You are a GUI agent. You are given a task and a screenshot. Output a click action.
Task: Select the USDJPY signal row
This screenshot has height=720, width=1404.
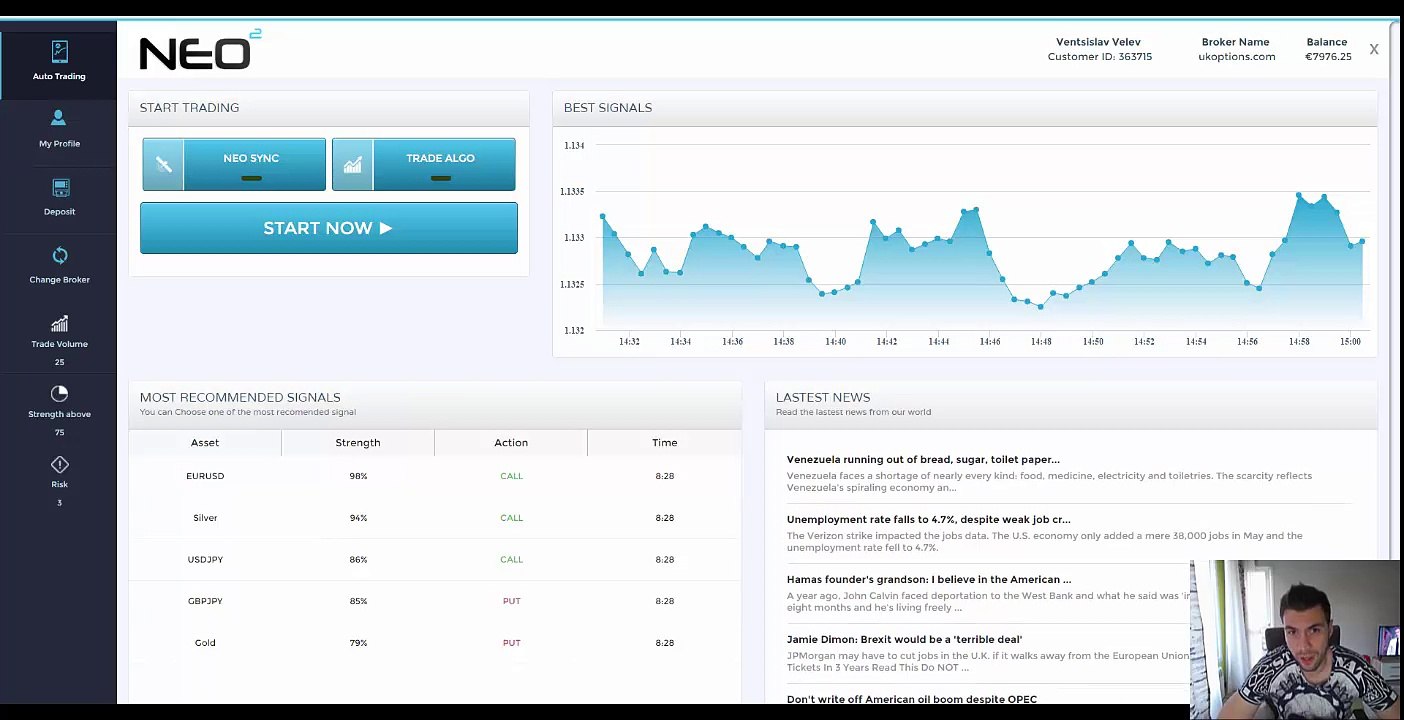point(435,559)
